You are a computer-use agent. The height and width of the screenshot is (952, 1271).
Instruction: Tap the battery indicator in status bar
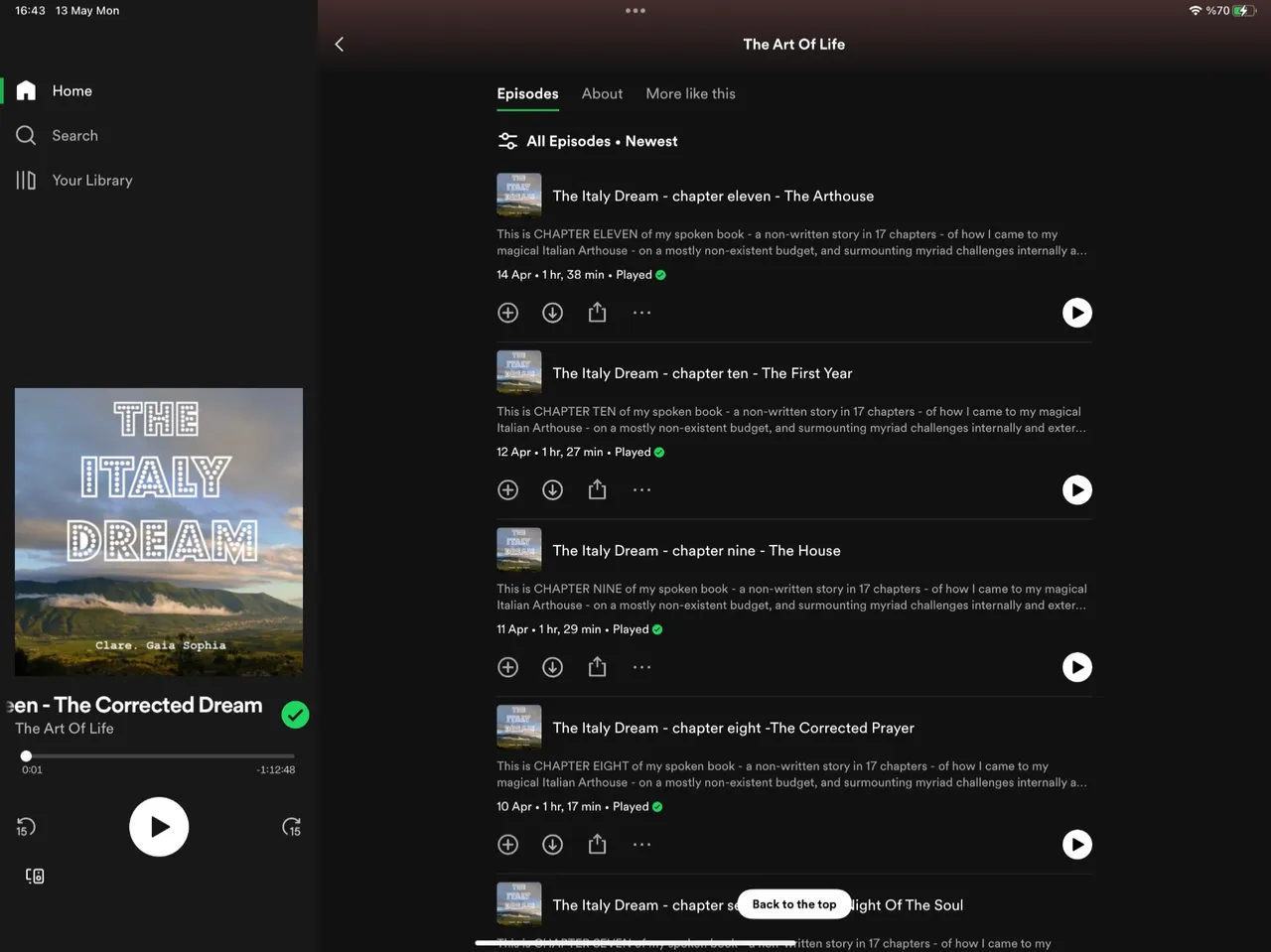click(1245, 11)
